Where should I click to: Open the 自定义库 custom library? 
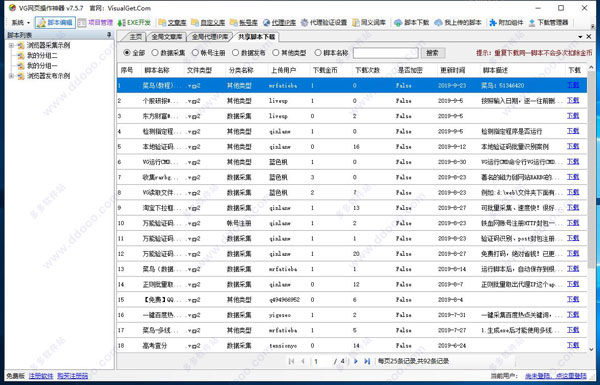(209, 23)
